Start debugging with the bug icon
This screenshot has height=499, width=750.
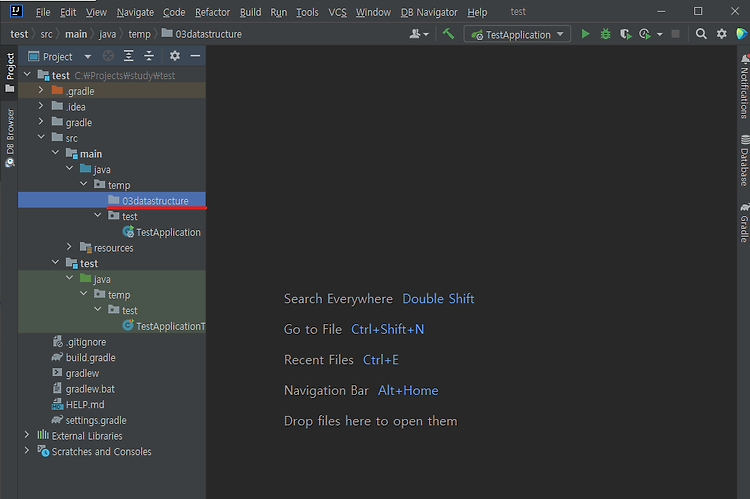[x=606, y=34]
